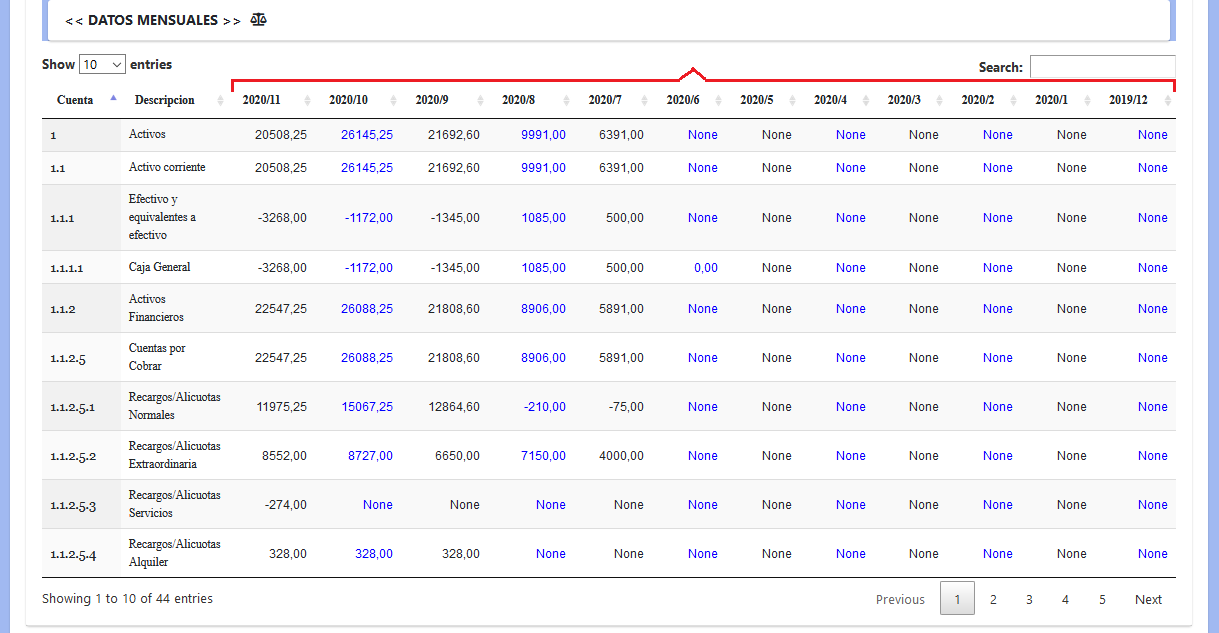Image resolution: width=1219 pixels, height=633 pixels.
Task: Click Recargos/Alicuotas Extraordinaria 2020/7 value 4000,00
Action: point(621,456)
